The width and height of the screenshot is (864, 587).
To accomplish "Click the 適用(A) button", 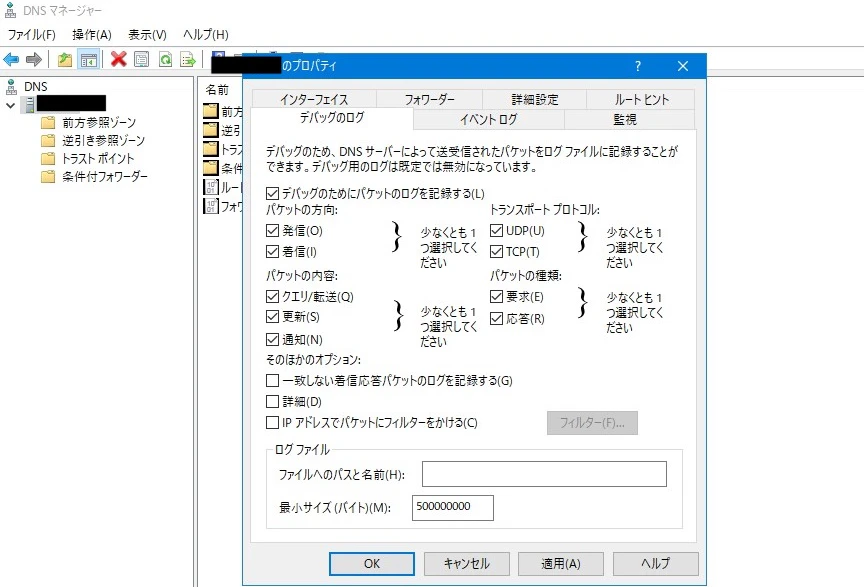I will 561,564.
